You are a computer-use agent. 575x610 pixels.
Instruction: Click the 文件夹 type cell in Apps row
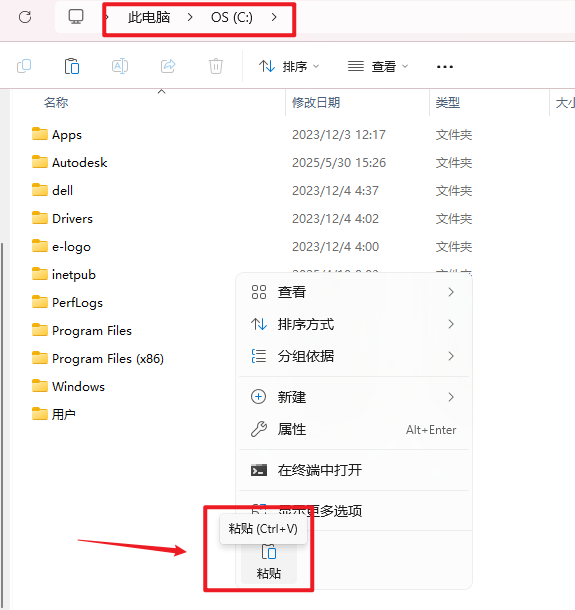pos(454,135)
